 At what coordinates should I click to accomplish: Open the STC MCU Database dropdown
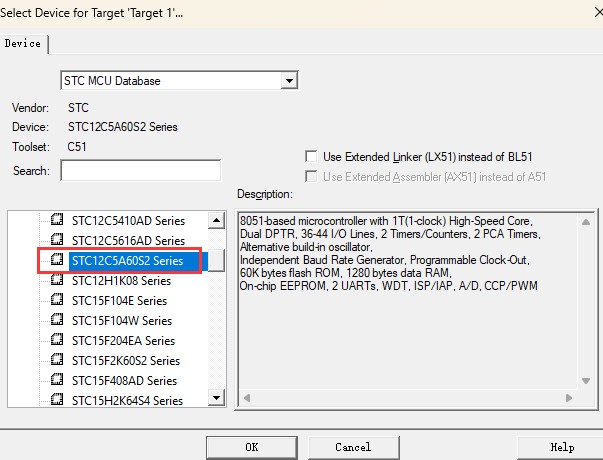point(289,81)
